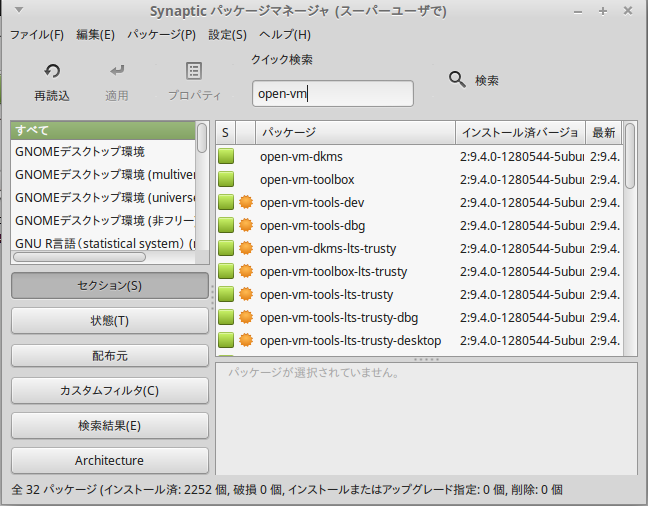The image size is (648, 506).
Task: Click the Architecture button
Action: [x=110, y=461]
